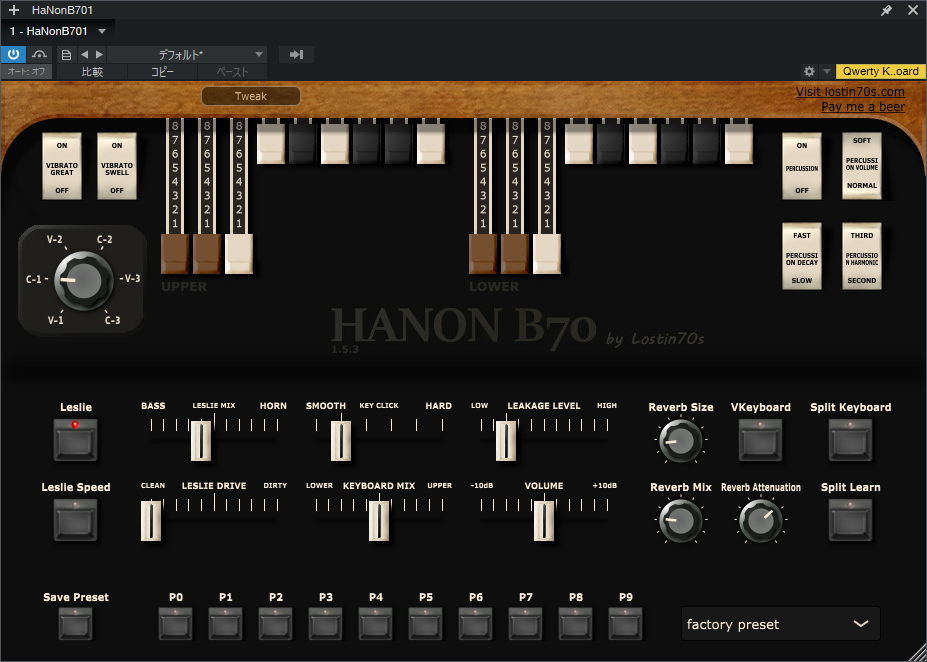Toggle the Leslie Speed button
This screenshot has height=662, width=927.
76,520
